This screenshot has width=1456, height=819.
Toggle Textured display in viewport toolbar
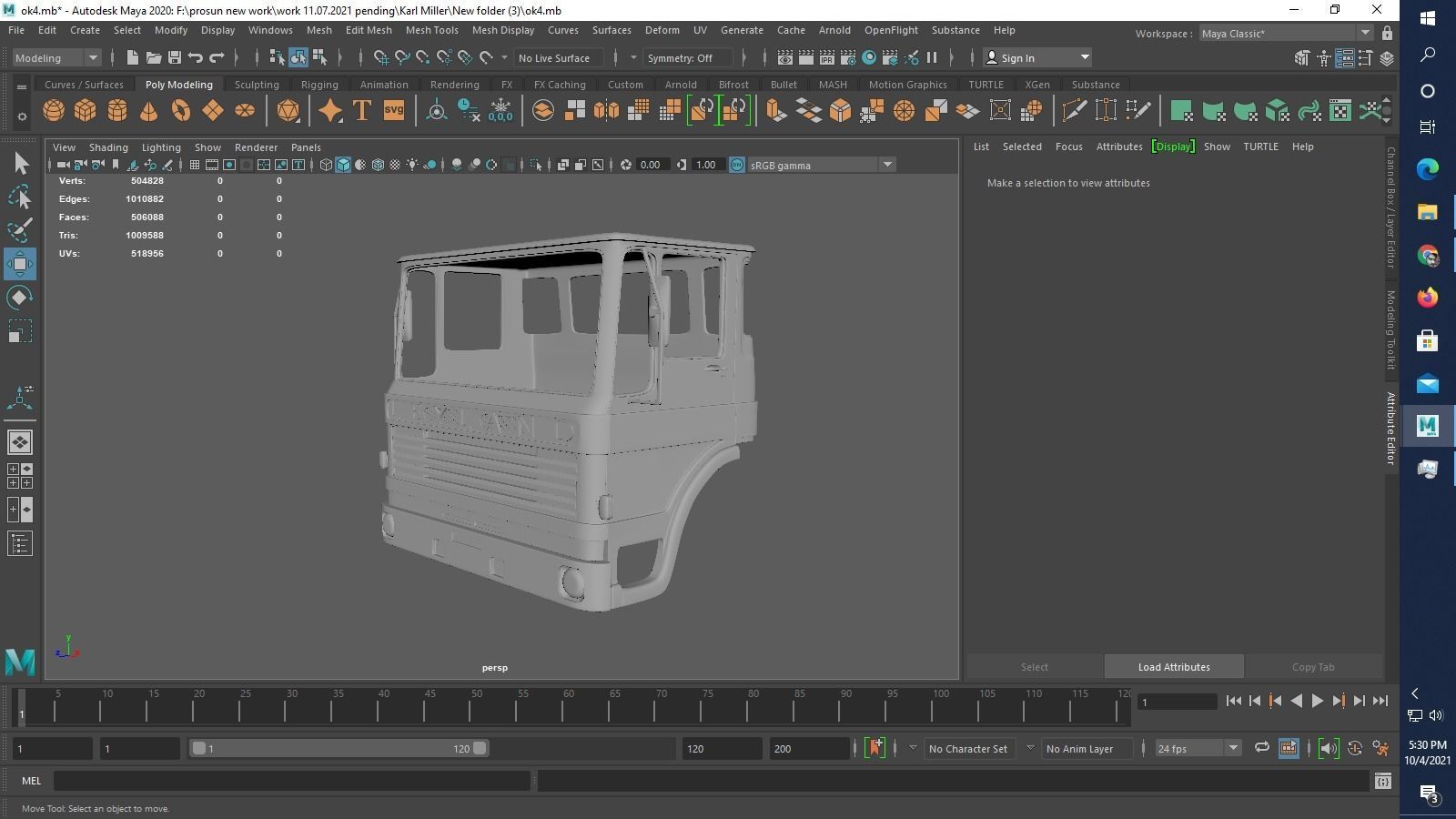[395, 165]
